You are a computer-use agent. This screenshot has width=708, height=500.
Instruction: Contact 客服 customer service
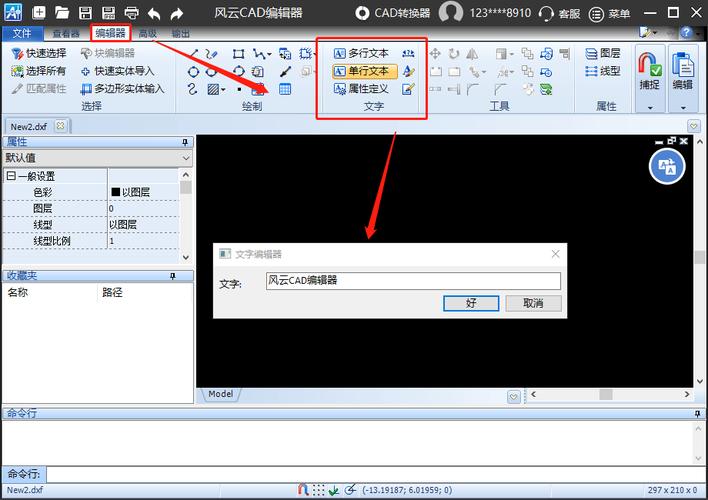pyautogui.click(x=559, y=14)
